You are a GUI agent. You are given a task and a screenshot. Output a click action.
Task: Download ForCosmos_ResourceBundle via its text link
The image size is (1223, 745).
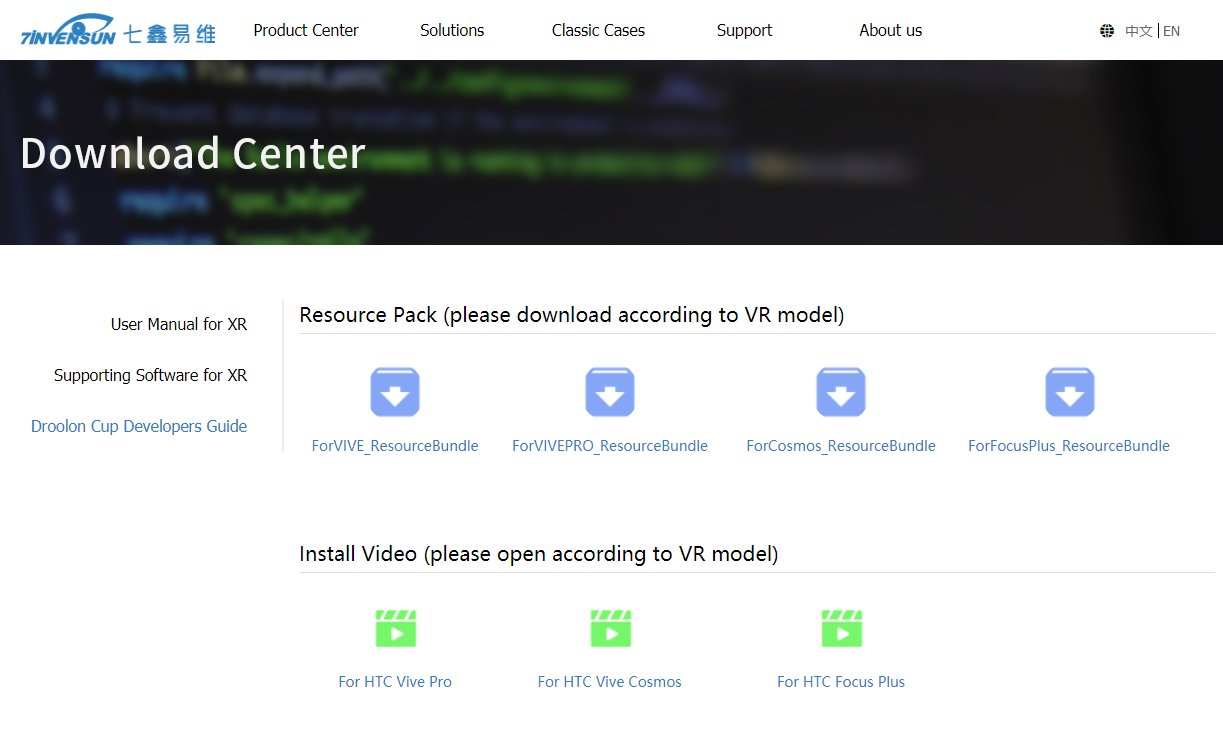tap(841, 446)
